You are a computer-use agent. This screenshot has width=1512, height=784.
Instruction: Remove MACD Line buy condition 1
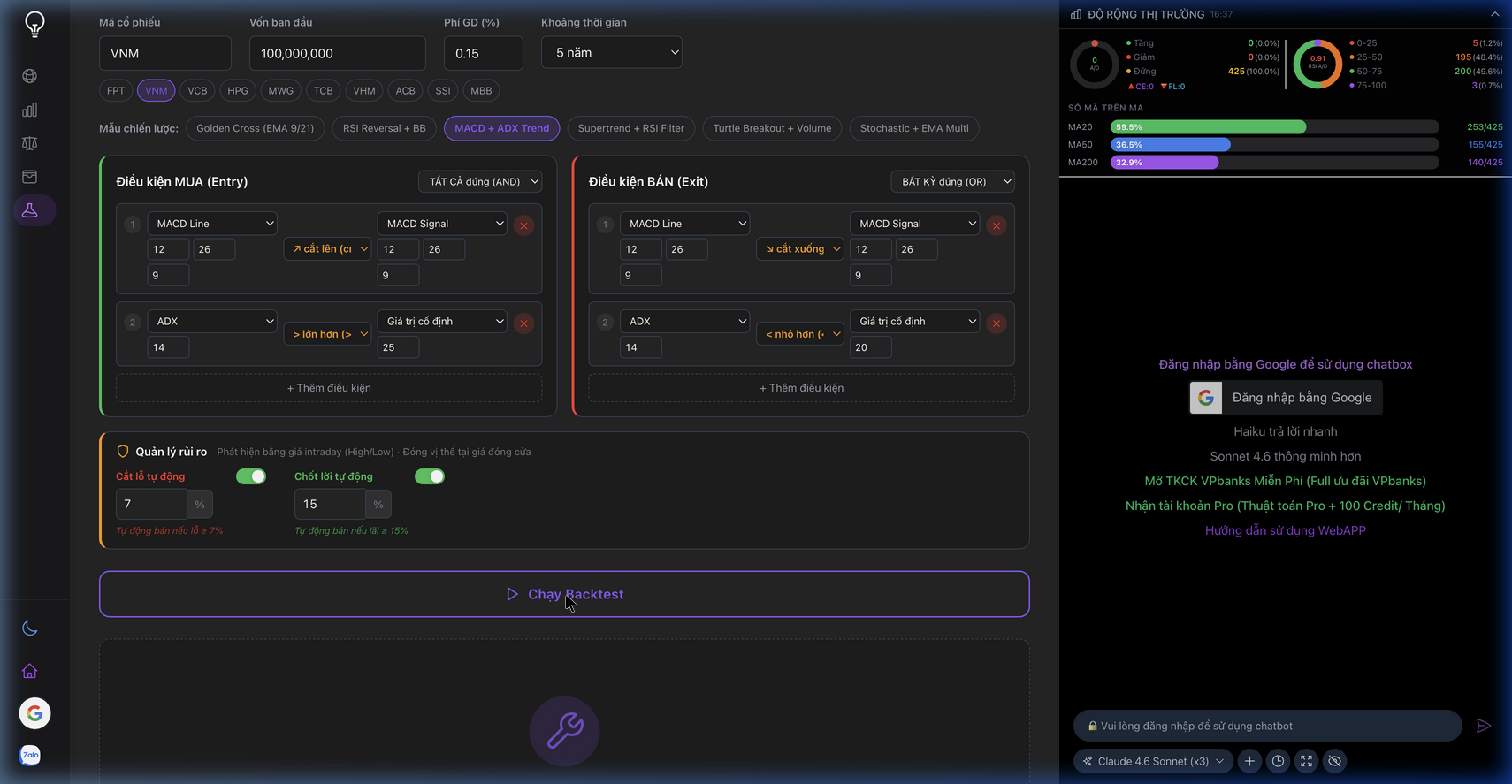click(523, 225)
